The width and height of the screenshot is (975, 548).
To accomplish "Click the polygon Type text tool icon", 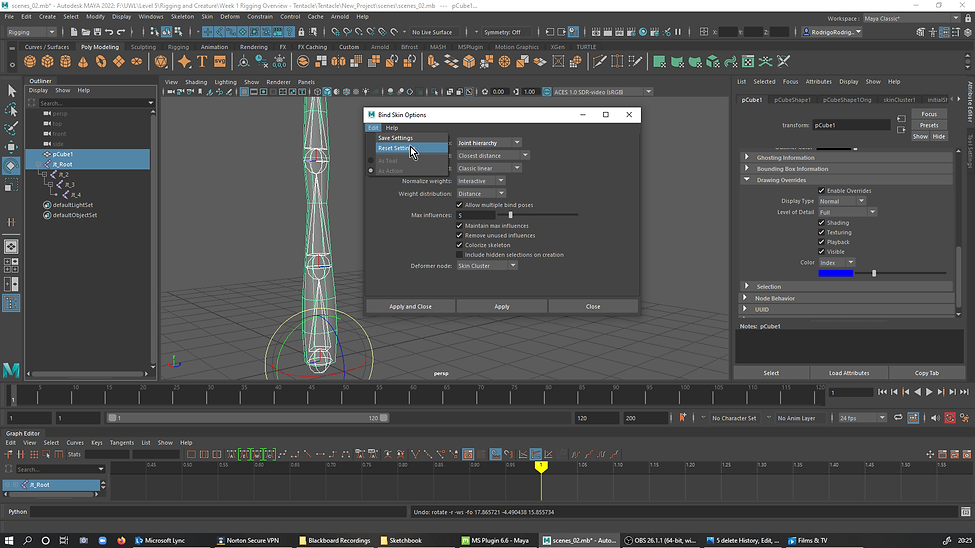I will pos(202,62).
